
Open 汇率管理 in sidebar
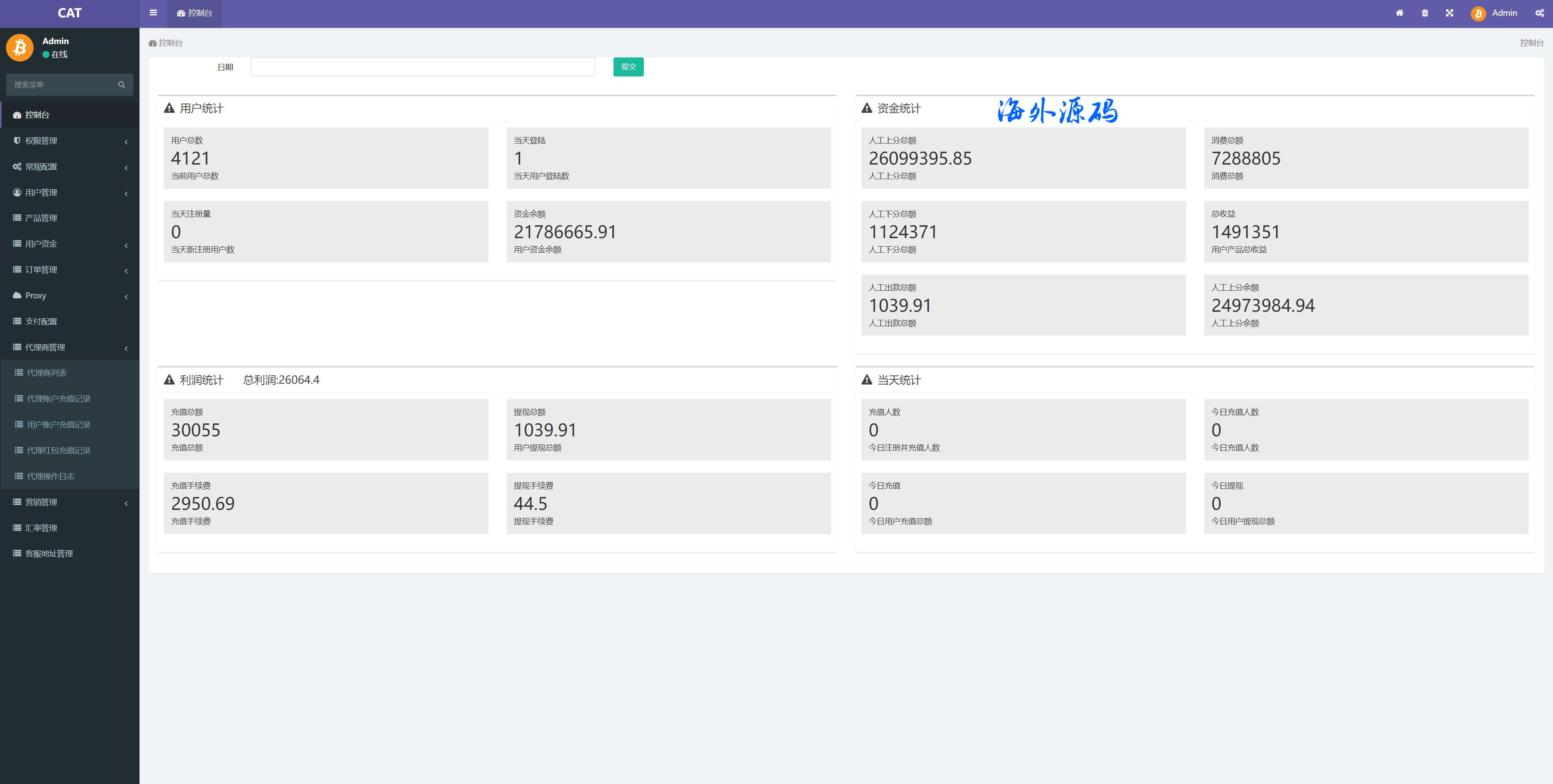click(x=41, y=528)
